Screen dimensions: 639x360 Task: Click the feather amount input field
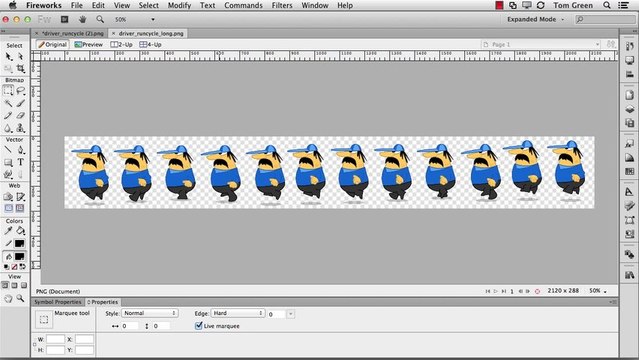point(276,314)
